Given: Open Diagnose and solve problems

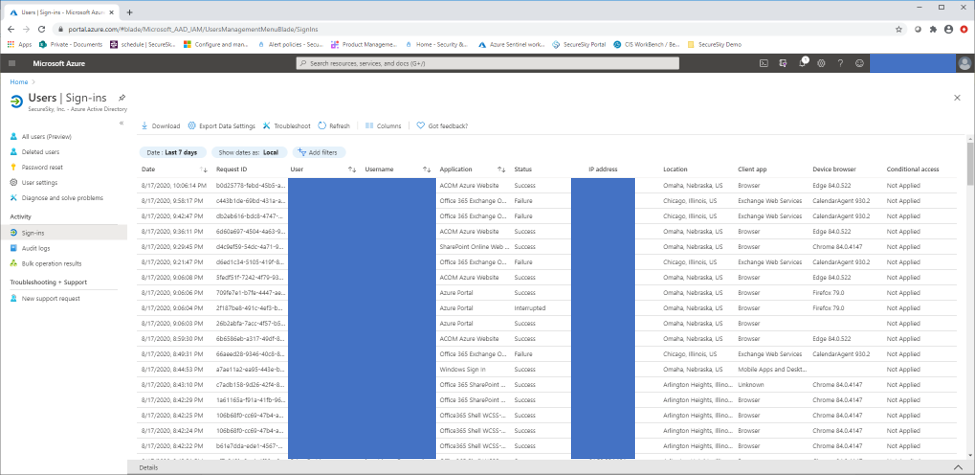Looking at the screenshot, I should pyautogui.click(x=62, y=198).
